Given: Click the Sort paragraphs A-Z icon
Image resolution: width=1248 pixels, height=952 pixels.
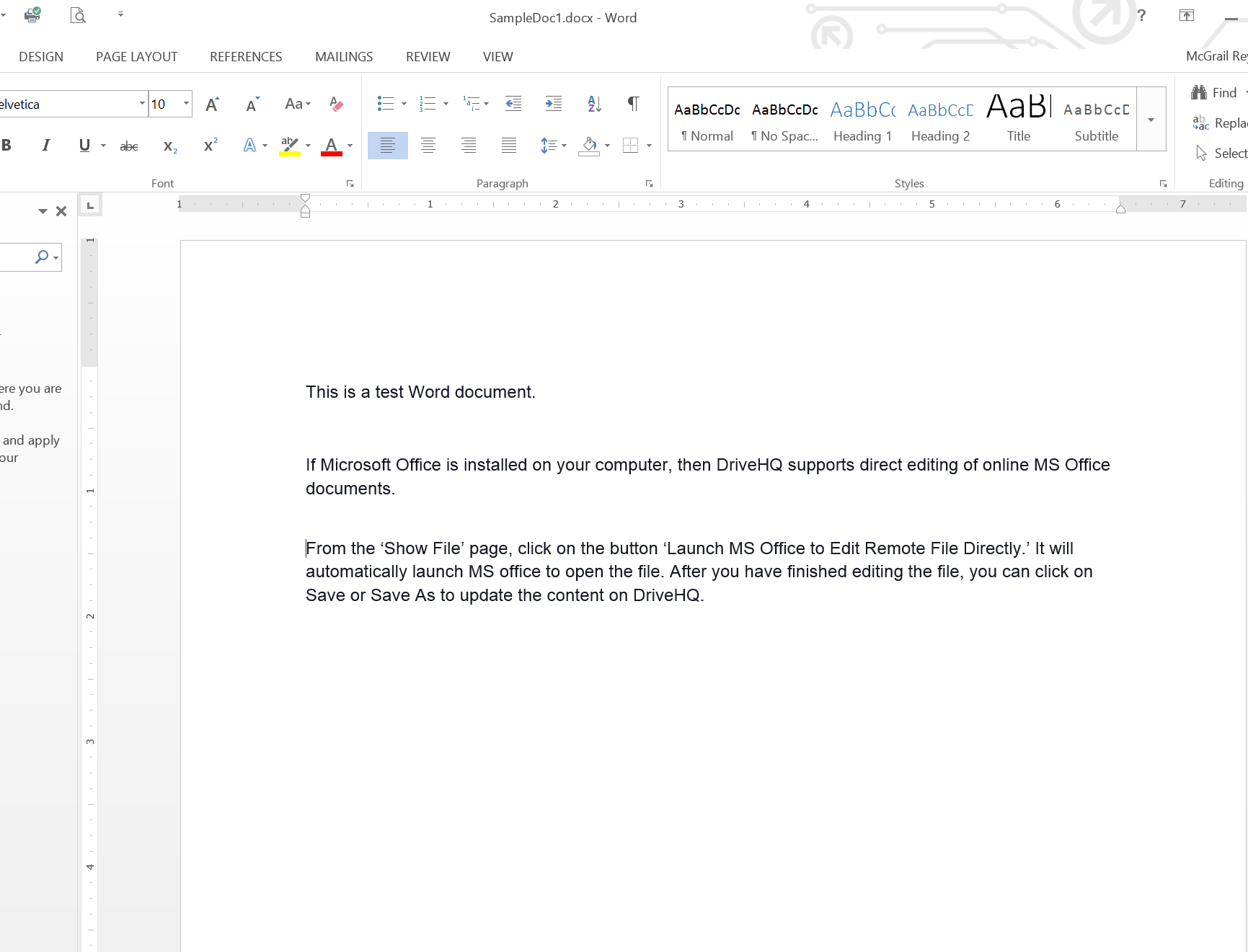Looking at the screenshot, I should tap(594, 104).
